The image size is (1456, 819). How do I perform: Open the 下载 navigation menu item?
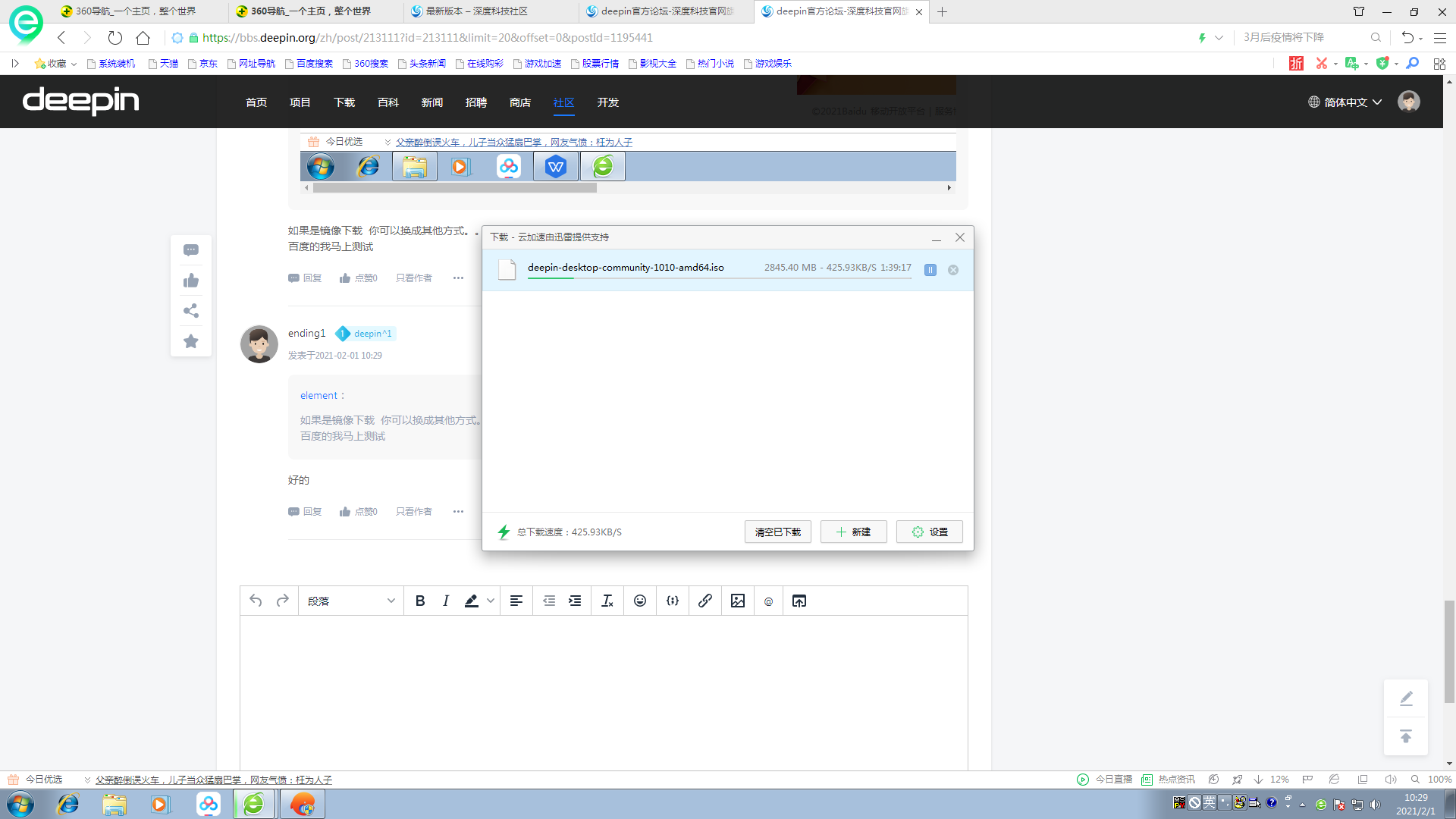click(x=344, y=102)
